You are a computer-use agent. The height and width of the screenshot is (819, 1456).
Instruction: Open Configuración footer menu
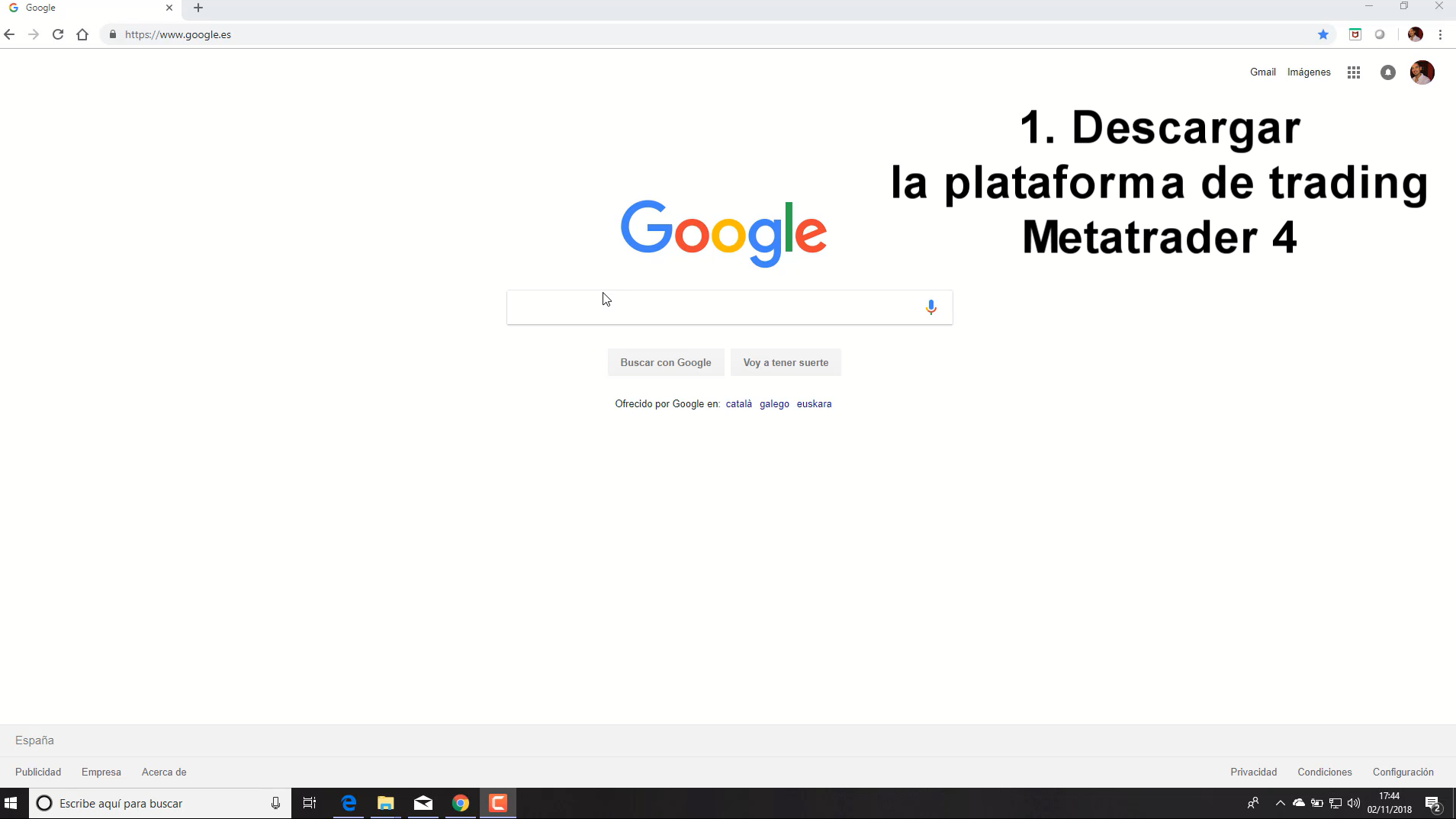1403,772
